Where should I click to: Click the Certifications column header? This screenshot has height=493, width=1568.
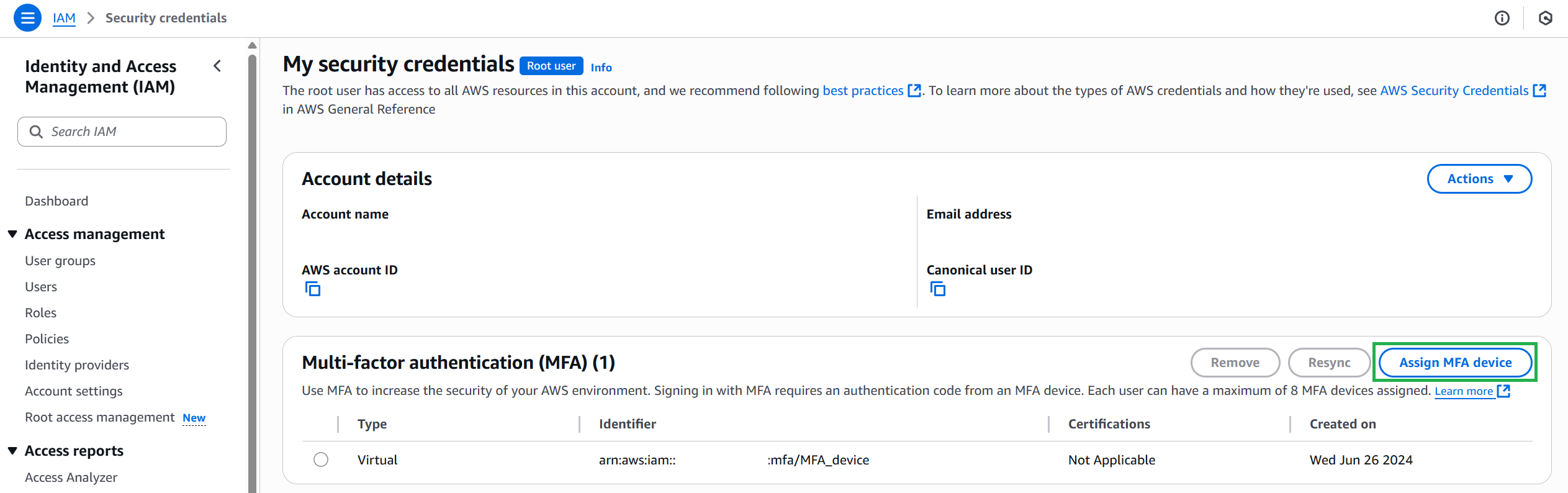(x=1109, y=424)
